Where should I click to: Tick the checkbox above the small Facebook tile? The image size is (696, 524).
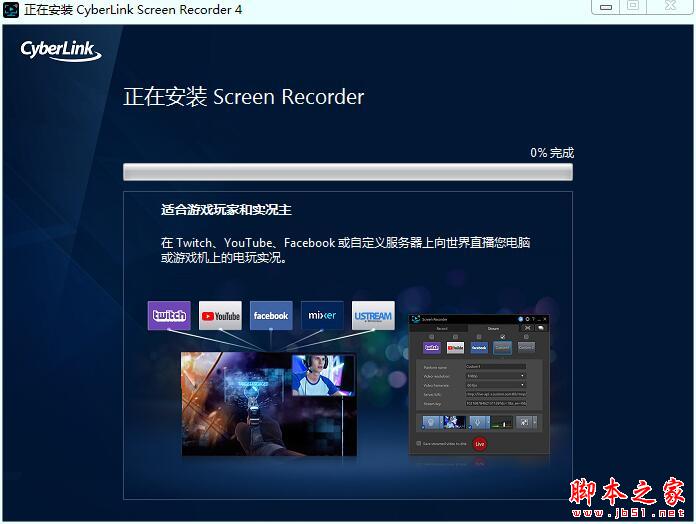[x=479, y=337]
